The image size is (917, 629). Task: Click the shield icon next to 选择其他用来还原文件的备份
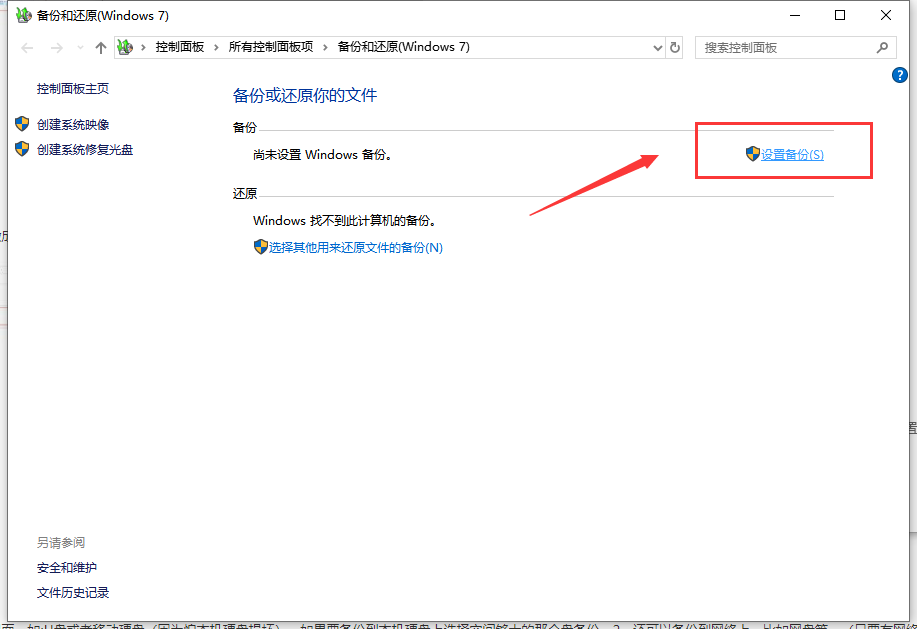coord(260,246)
